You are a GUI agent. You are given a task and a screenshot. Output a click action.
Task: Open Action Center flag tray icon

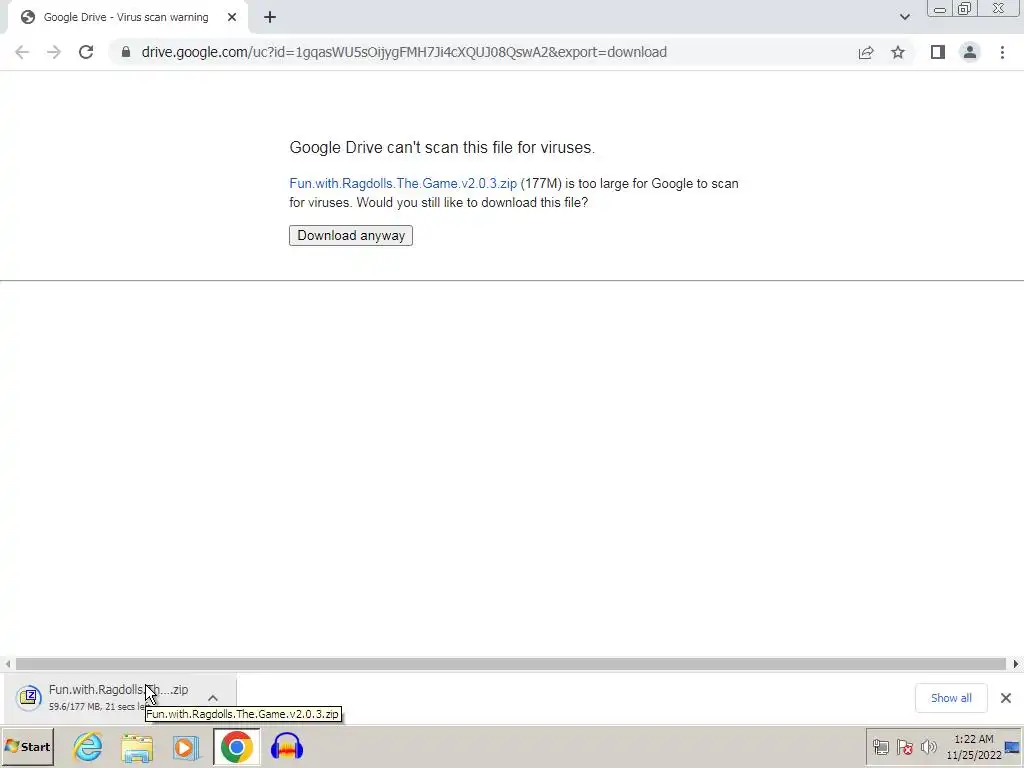click(904, 746)
